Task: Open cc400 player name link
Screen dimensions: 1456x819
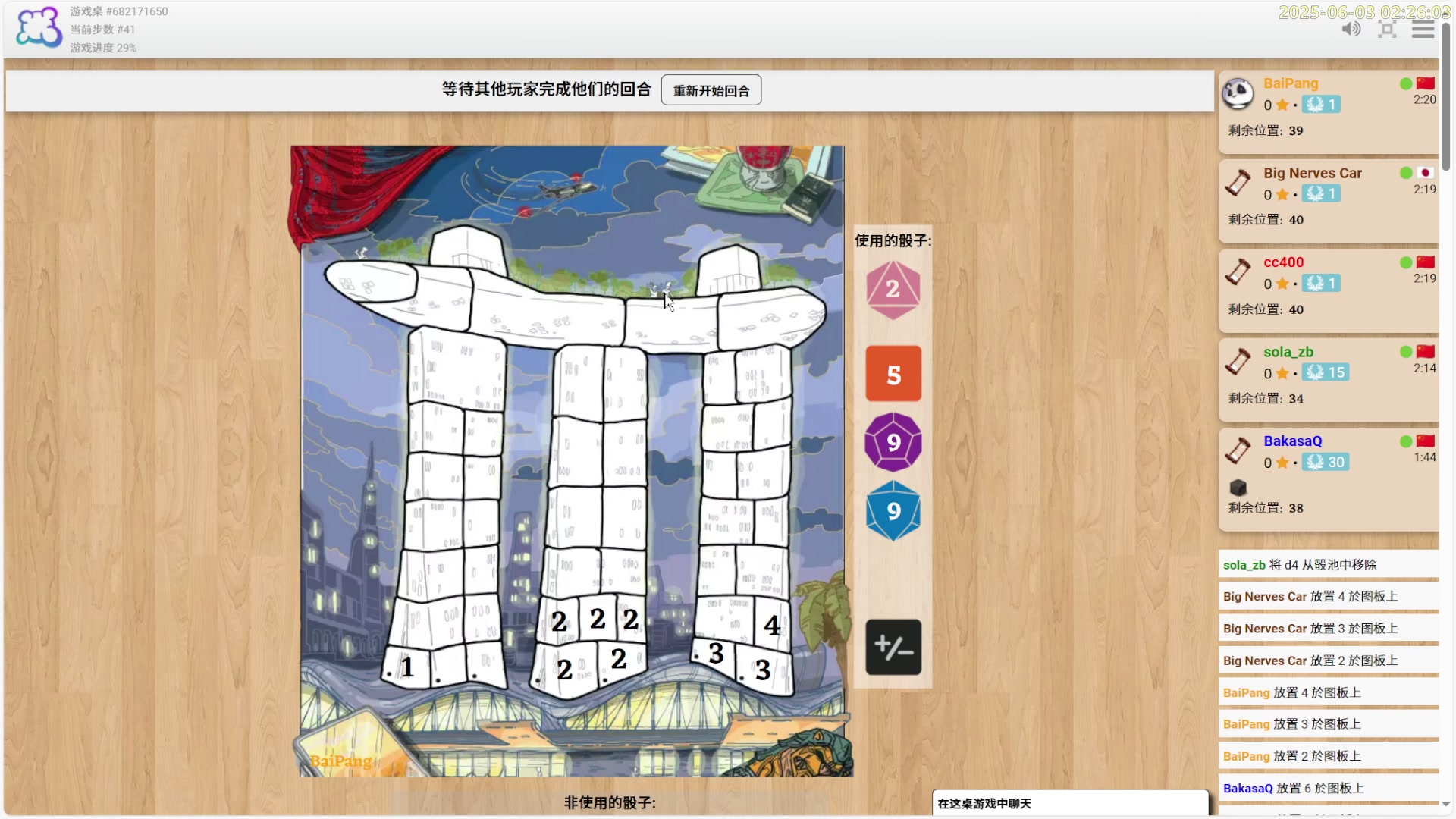Action: (x=1283, y=262)
